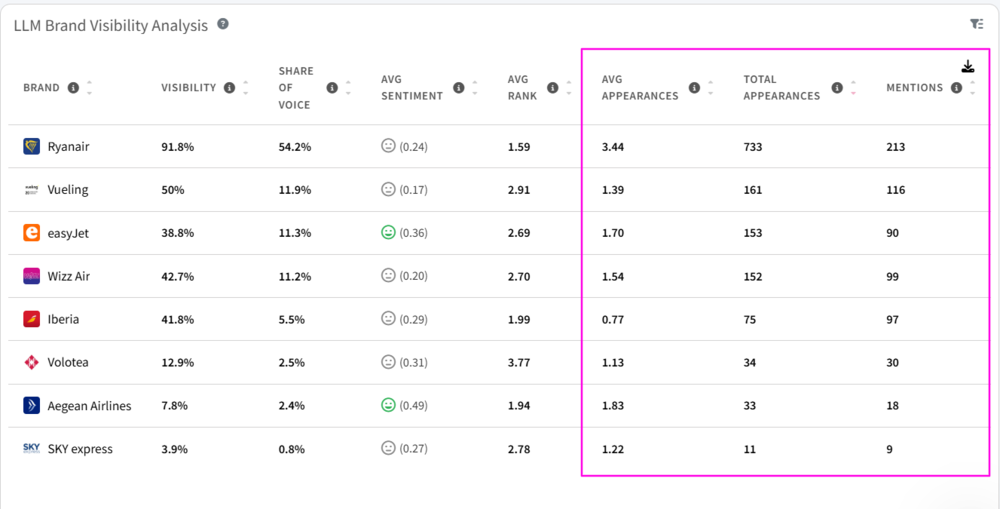This screenshot has width=1000, height=509.
Task: Click Volotea's 3.77 average rank value
Action: coord(518,362)
